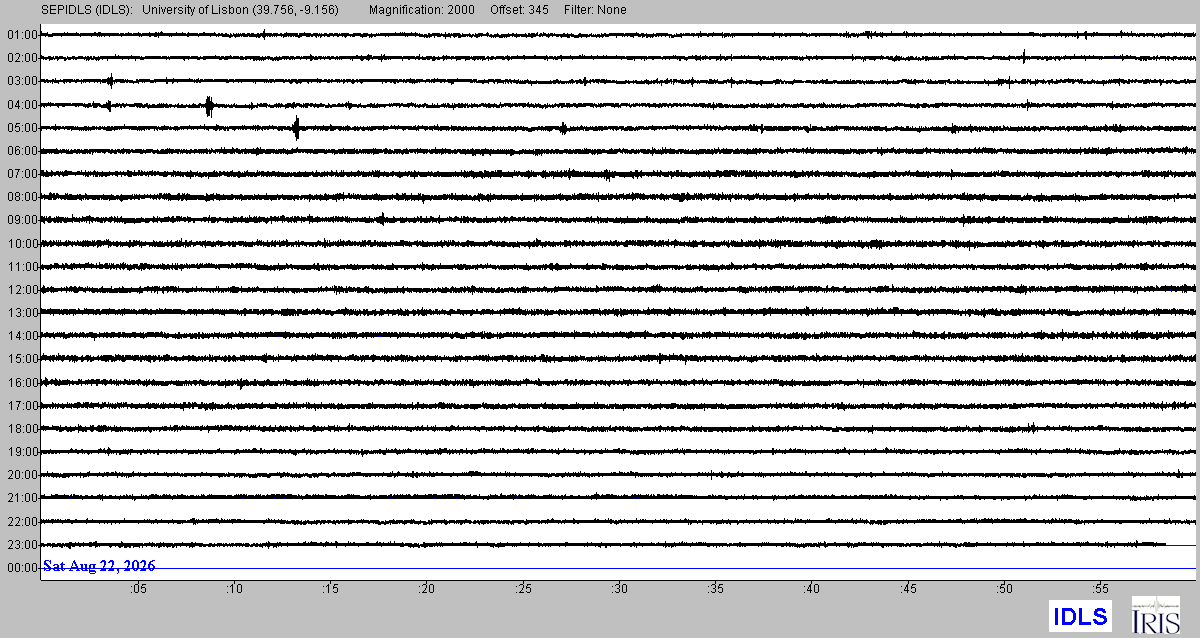Select the 01:00 hour trace label
1200x638 pixels.
pyautogui.click(x=22, y=35)
